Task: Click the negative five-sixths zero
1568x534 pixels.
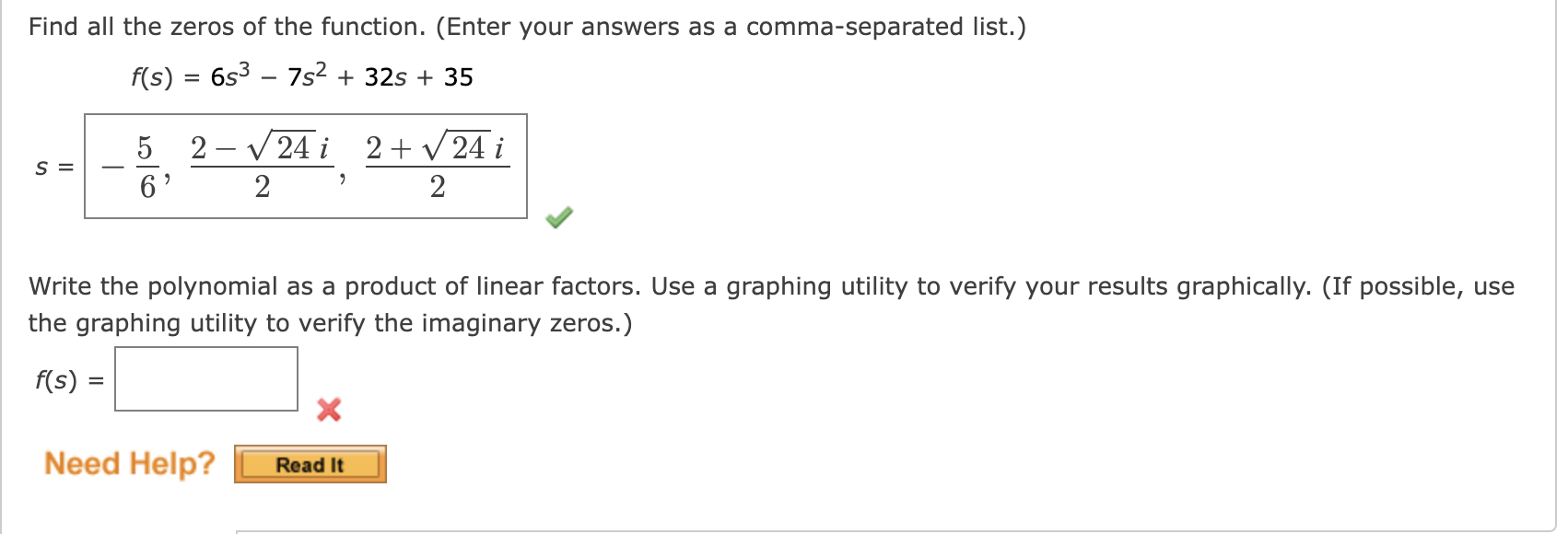Action: pos(133,167)
